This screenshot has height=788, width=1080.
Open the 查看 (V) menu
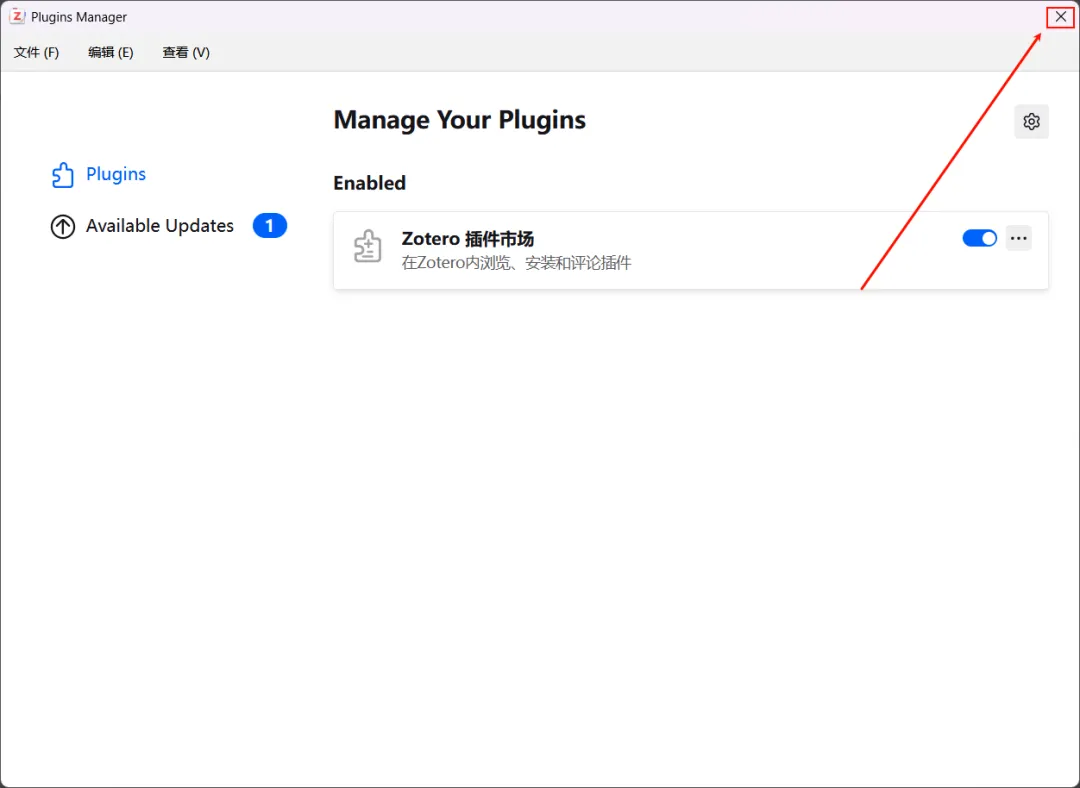tap(186, 52)
